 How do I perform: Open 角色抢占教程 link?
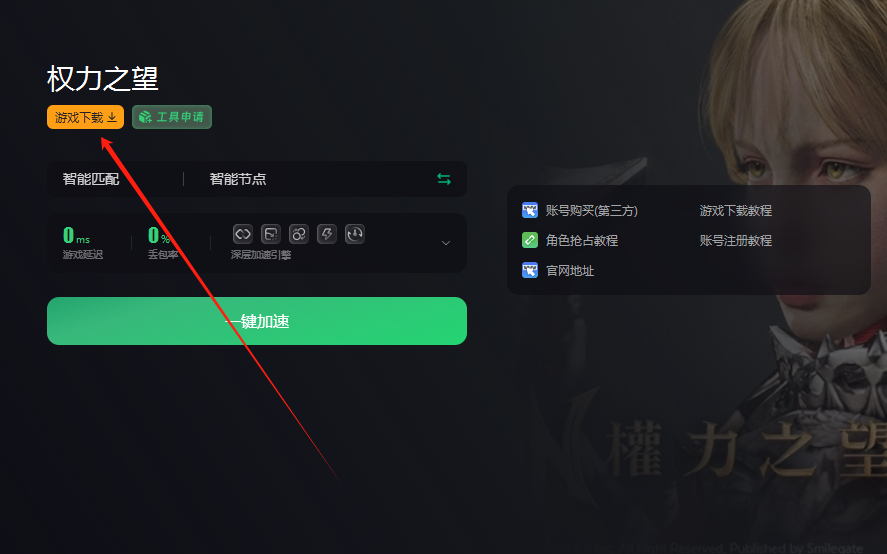(x=582, y=241)
